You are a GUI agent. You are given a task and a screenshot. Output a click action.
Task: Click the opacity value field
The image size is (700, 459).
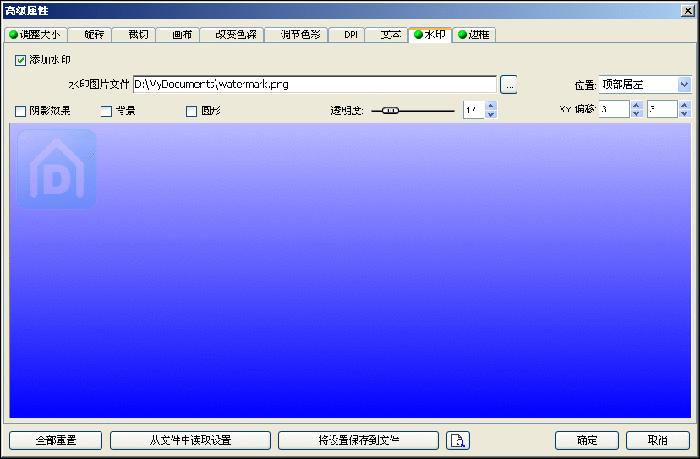pos(474,110)
